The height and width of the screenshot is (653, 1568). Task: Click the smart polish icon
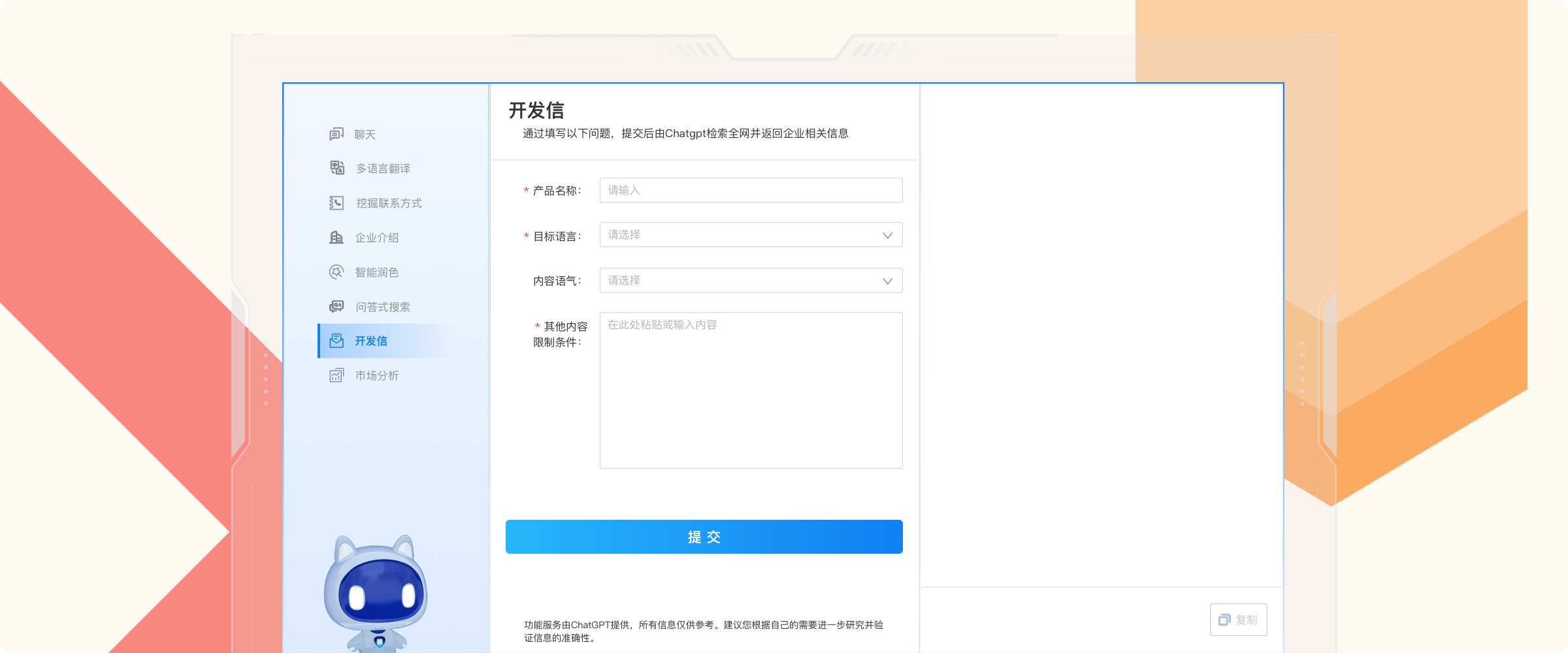[336, 272]
